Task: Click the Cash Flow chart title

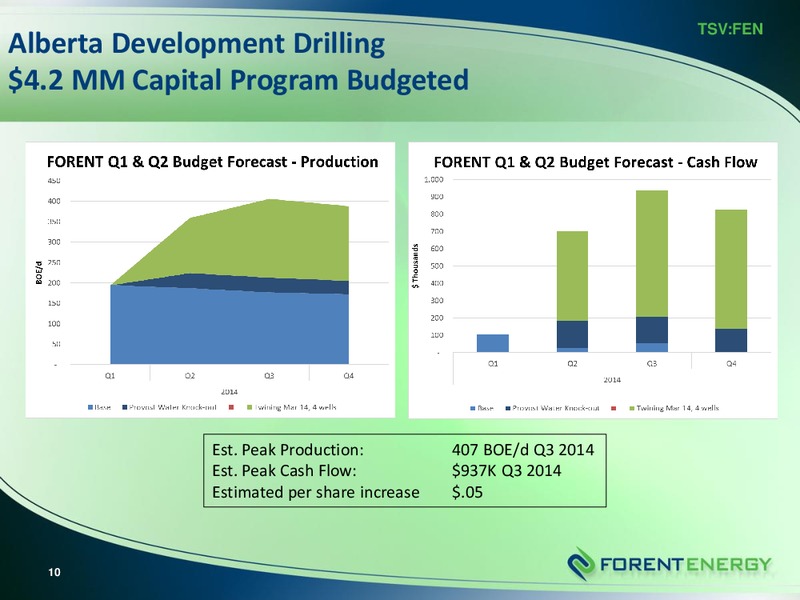Action: [x=595, y=162]
